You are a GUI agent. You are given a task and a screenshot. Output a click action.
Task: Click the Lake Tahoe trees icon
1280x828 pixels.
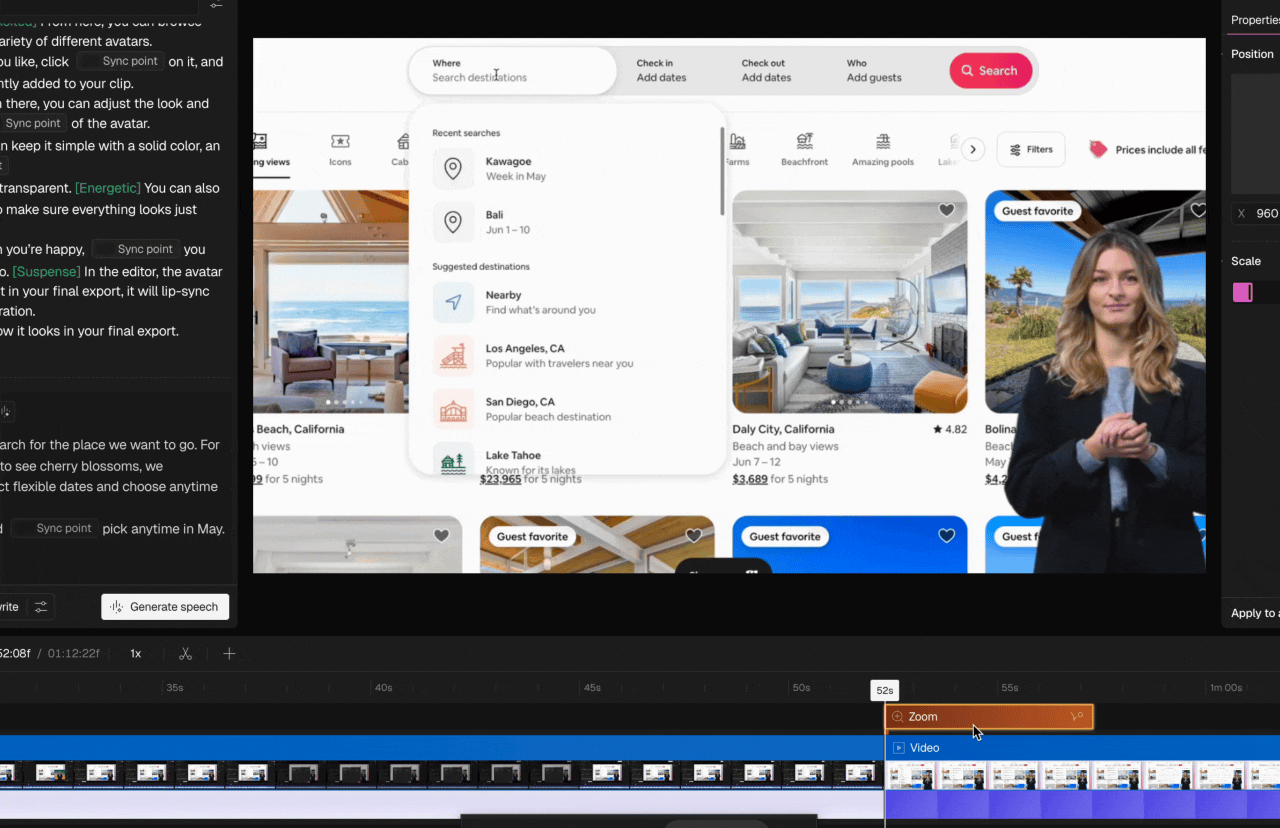click(453, 461)
